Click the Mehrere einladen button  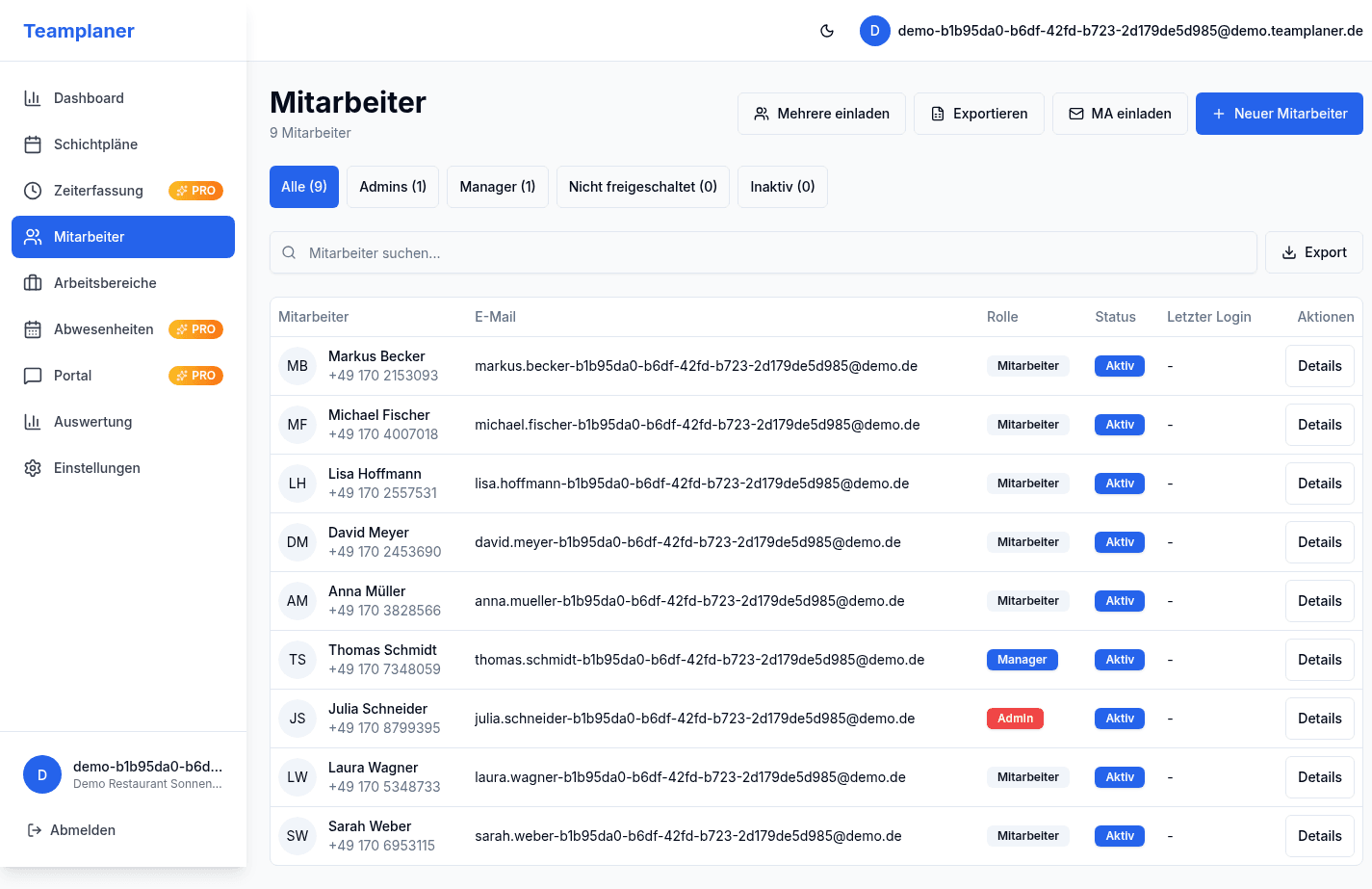click(821, 114)
